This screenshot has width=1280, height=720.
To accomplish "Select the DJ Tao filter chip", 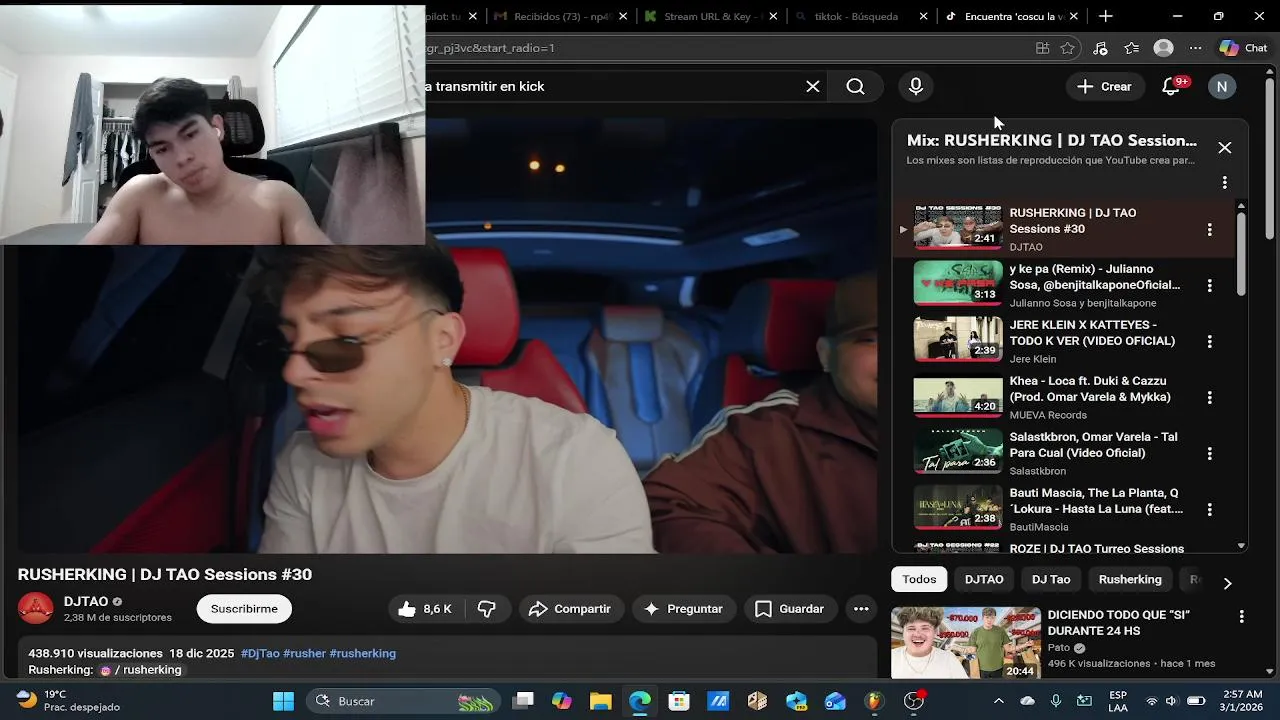I will pyautogui.click(x=1051, y=580).
